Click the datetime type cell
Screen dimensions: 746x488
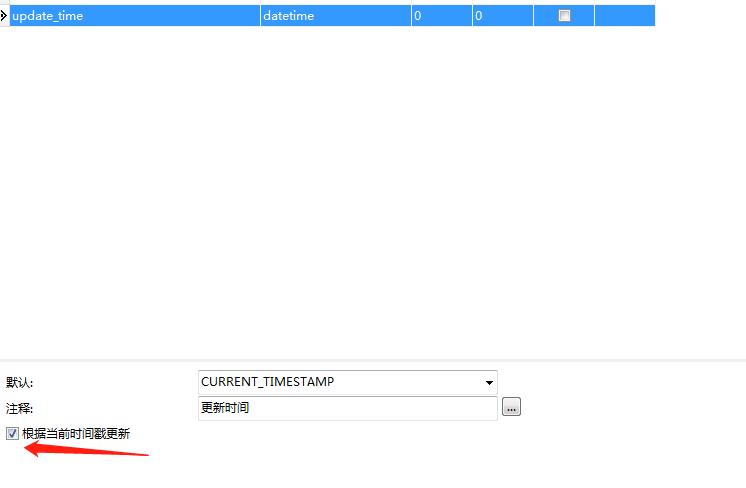(335, 16)
